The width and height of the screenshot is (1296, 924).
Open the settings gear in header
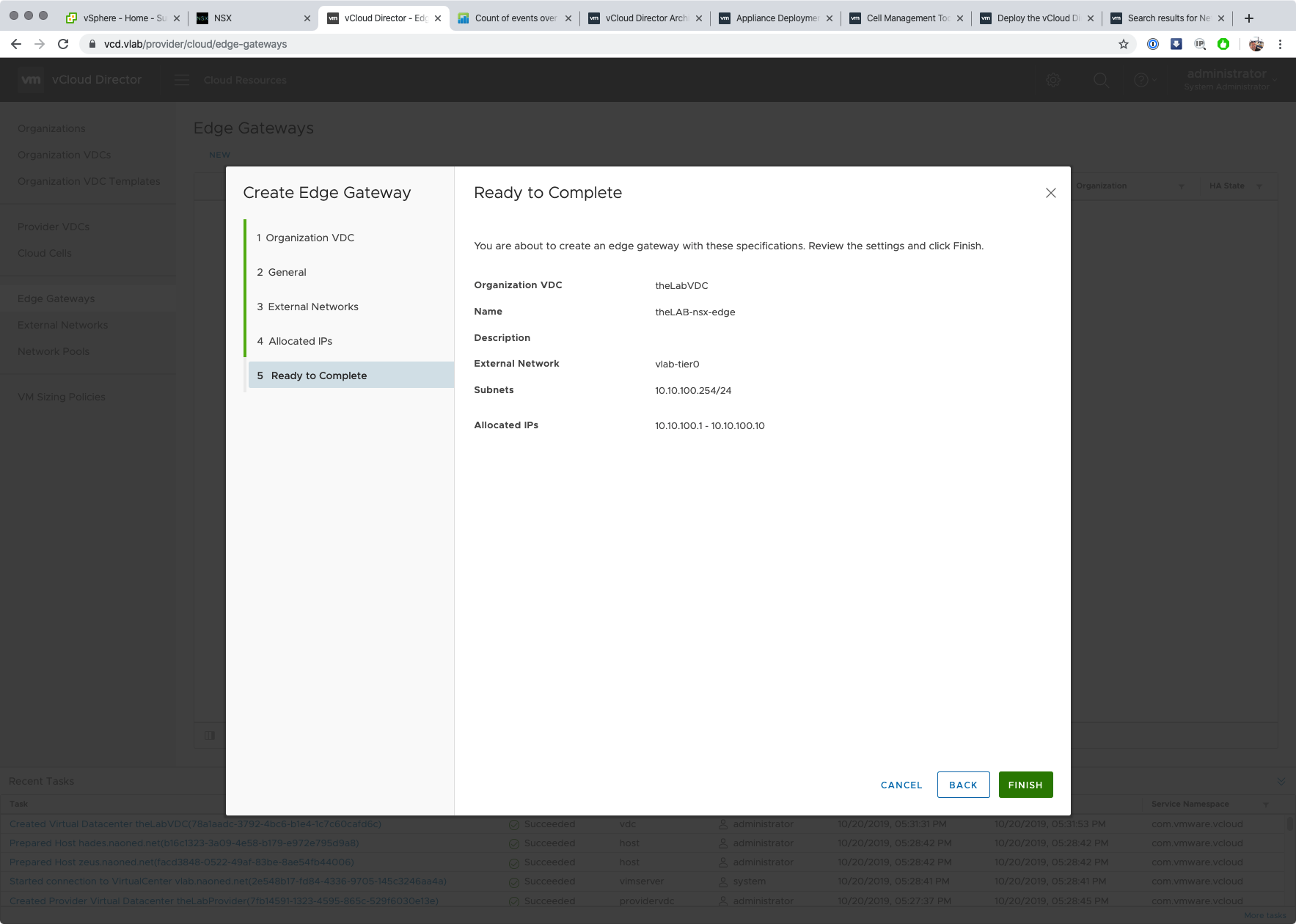(1053, 80)
